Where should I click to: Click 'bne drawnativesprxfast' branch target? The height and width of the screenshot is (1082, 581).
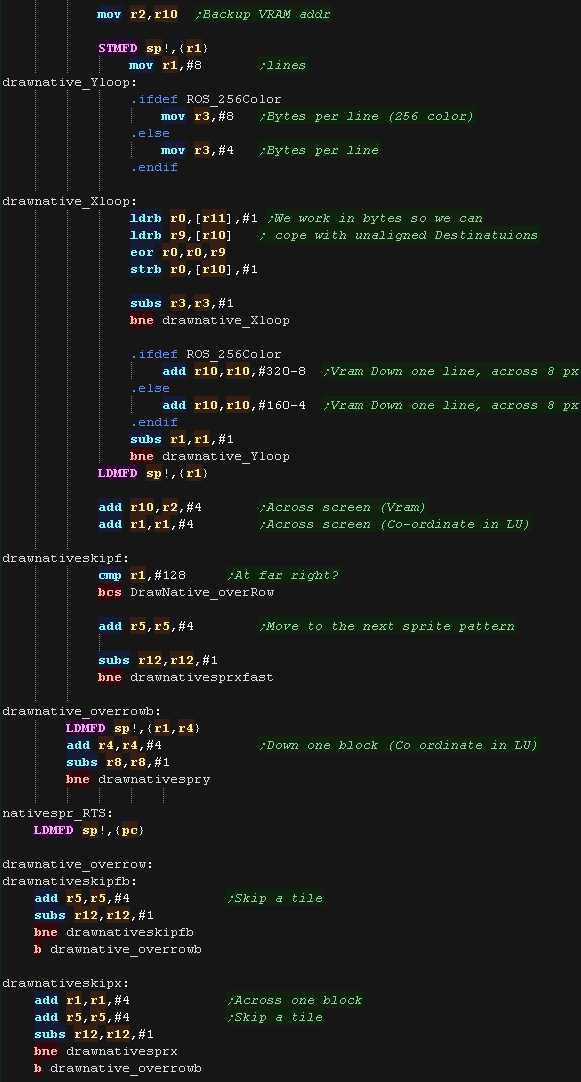pos(201,677)
